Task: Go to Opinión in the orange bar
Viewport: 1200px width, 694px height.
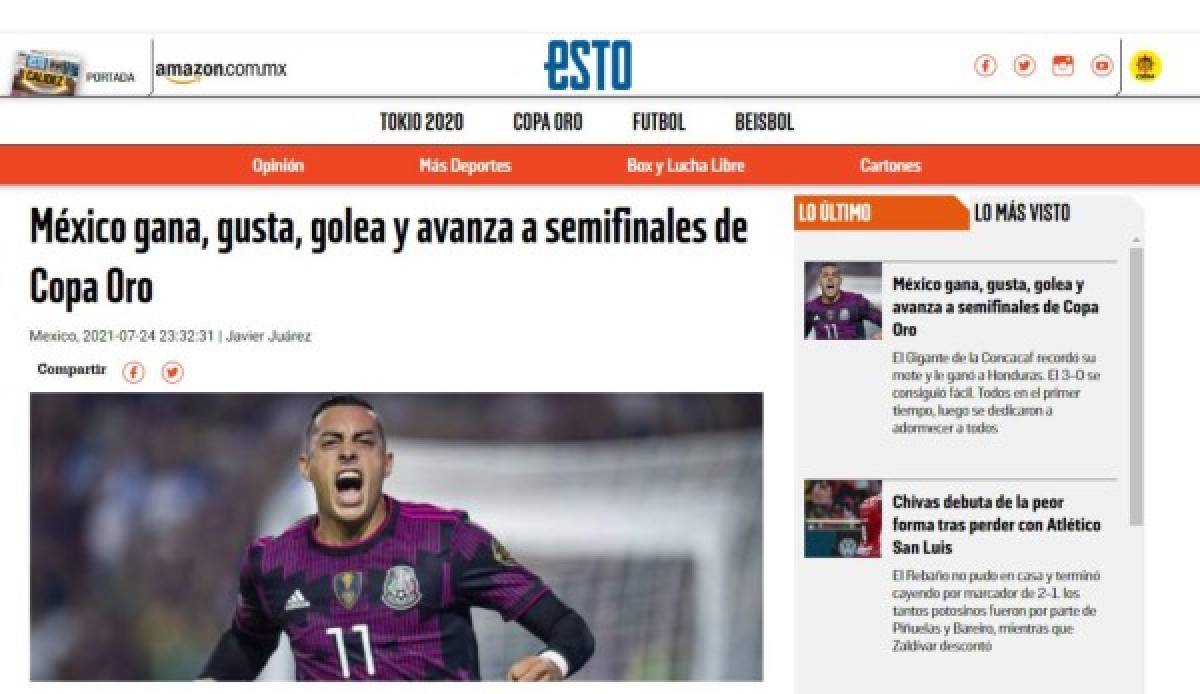Action: (x=278, y=166)
